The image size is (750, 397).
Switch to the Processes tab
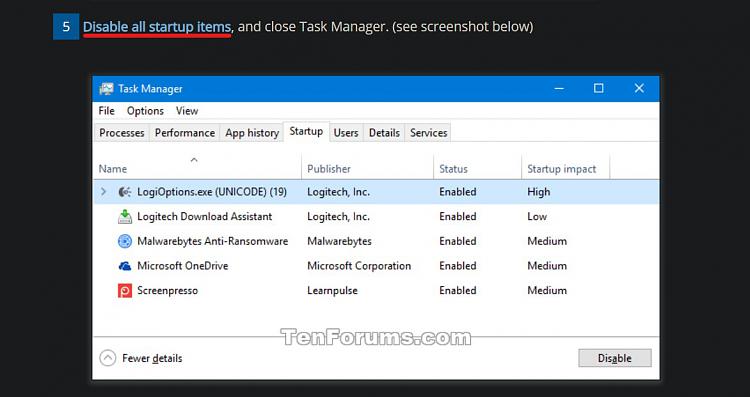pos(121,133)
